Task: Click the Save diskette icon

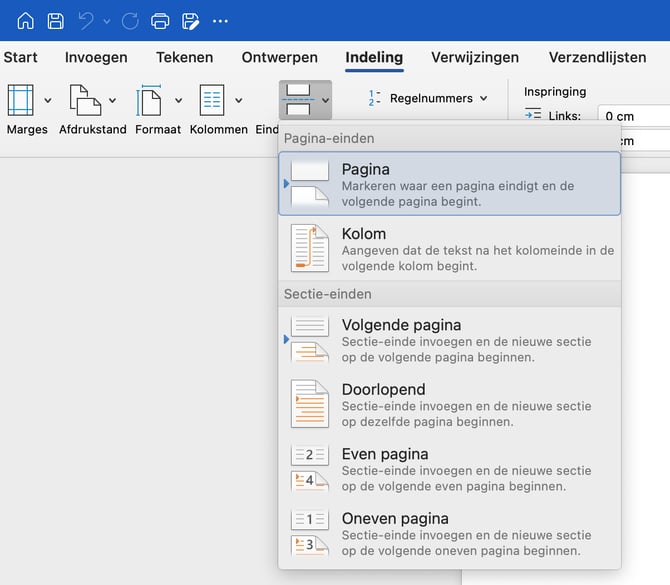Action: click(x=56, y=21)
